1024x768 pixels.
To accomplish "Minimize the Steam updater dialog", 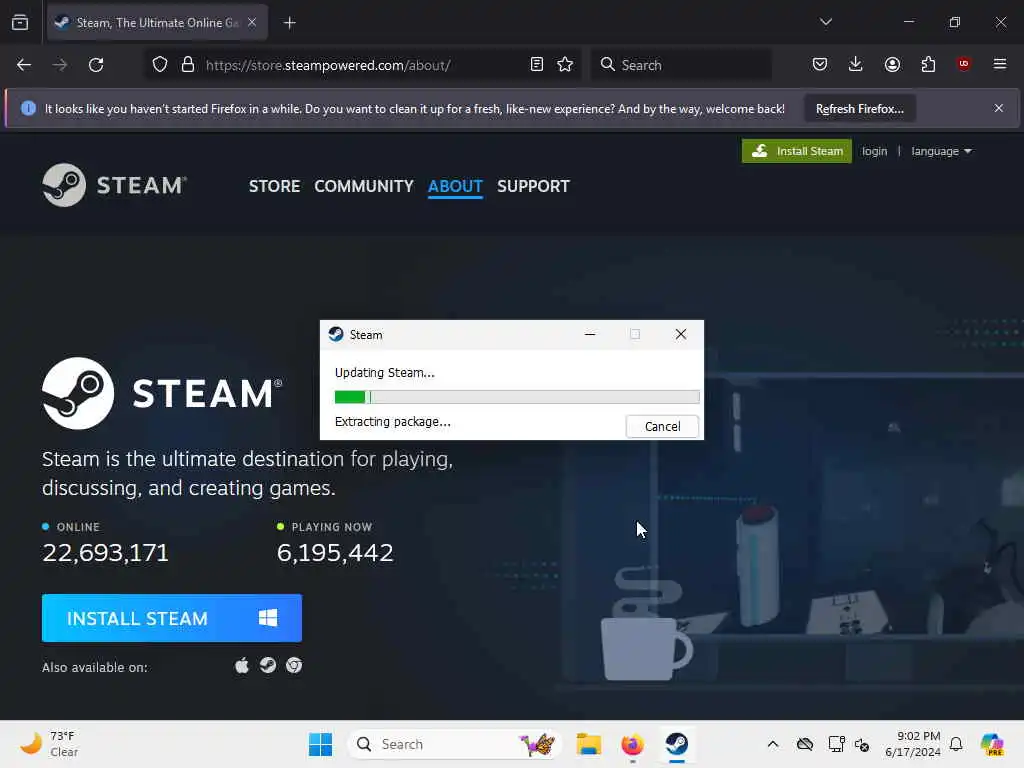I will point(590,334).
